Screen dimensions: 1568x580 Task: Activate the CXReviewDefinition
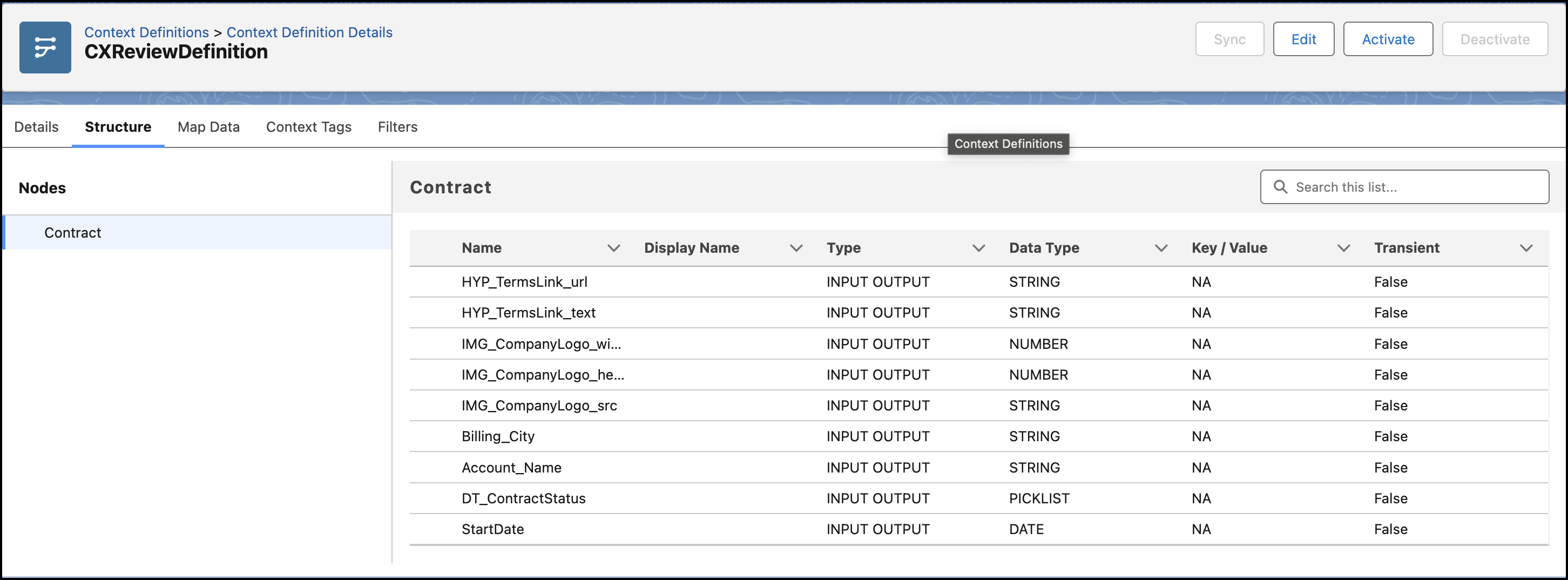(x=1388, y=39)
